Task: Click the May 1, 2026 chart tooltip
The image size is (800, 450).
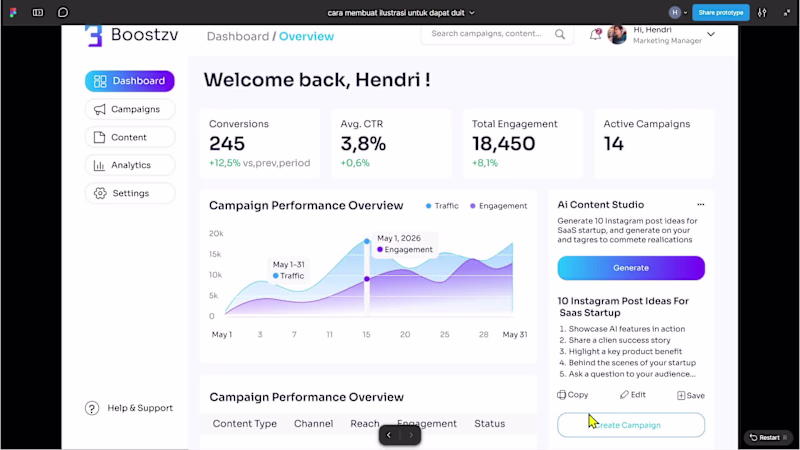Action: pos(404,244)
